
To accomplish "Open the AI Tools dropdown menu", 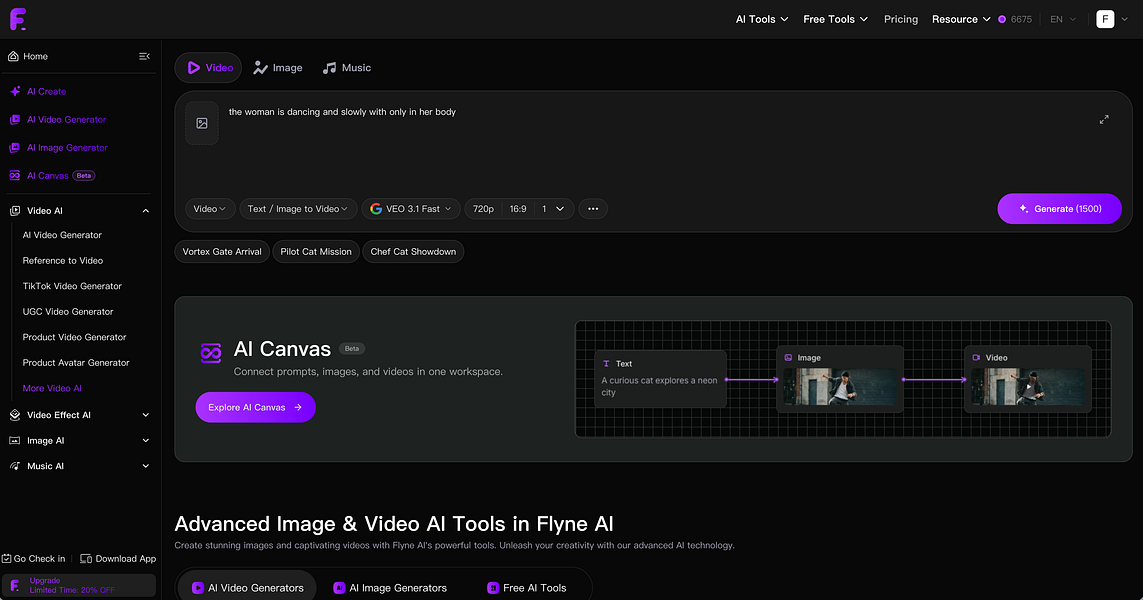I will click(x=762, y=19).
